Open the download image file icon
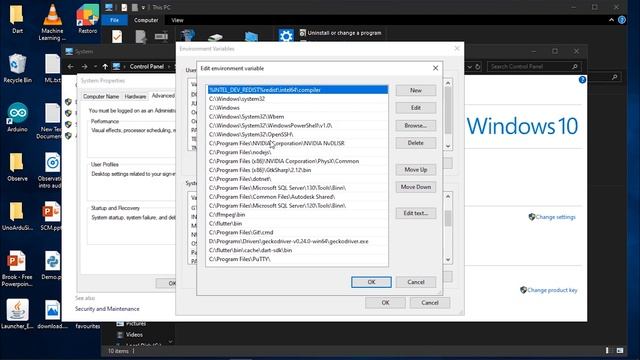640x360 pixels. tap(52, 313)
